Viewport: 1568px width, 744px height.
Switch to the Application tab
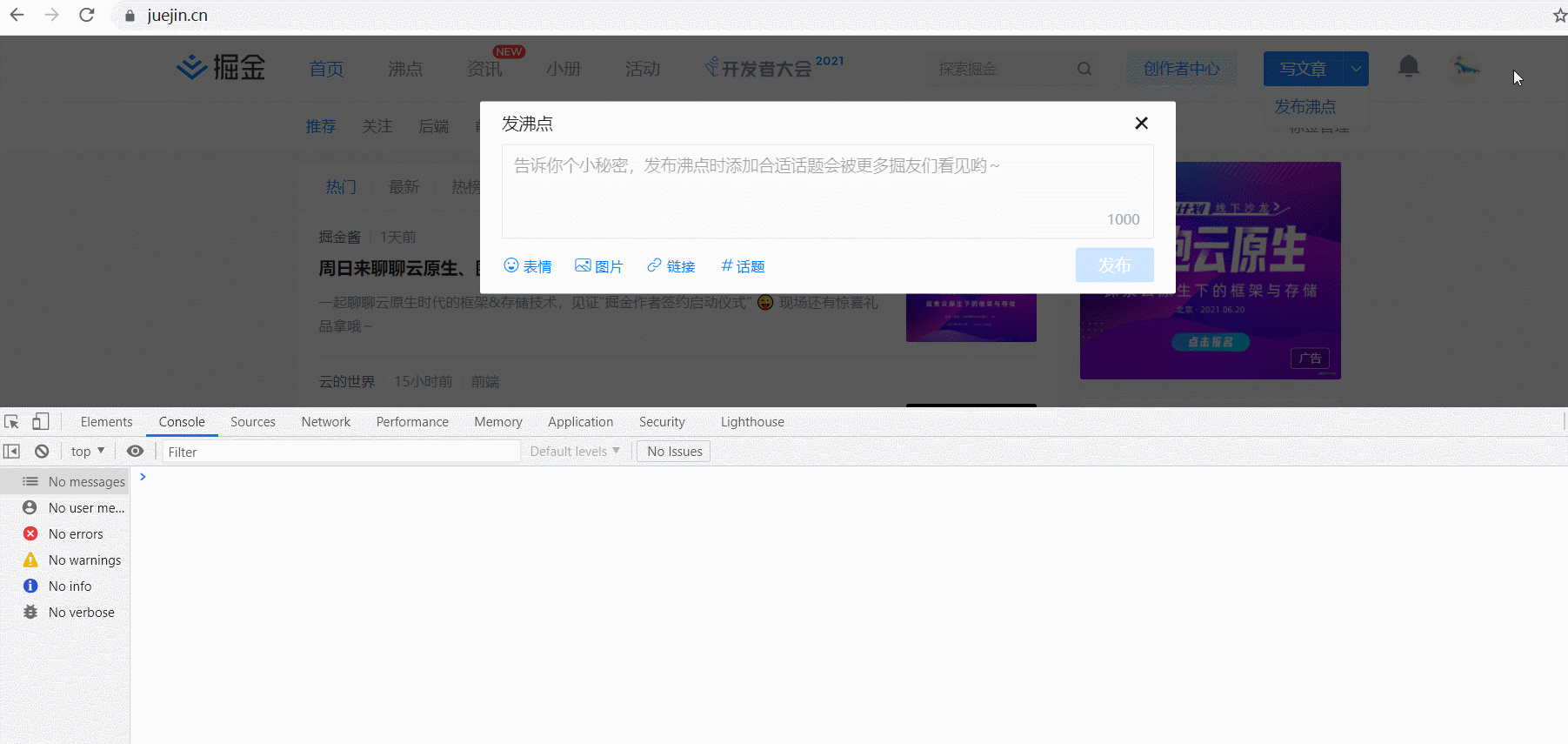pyautogui.click(x=580, y=422)
